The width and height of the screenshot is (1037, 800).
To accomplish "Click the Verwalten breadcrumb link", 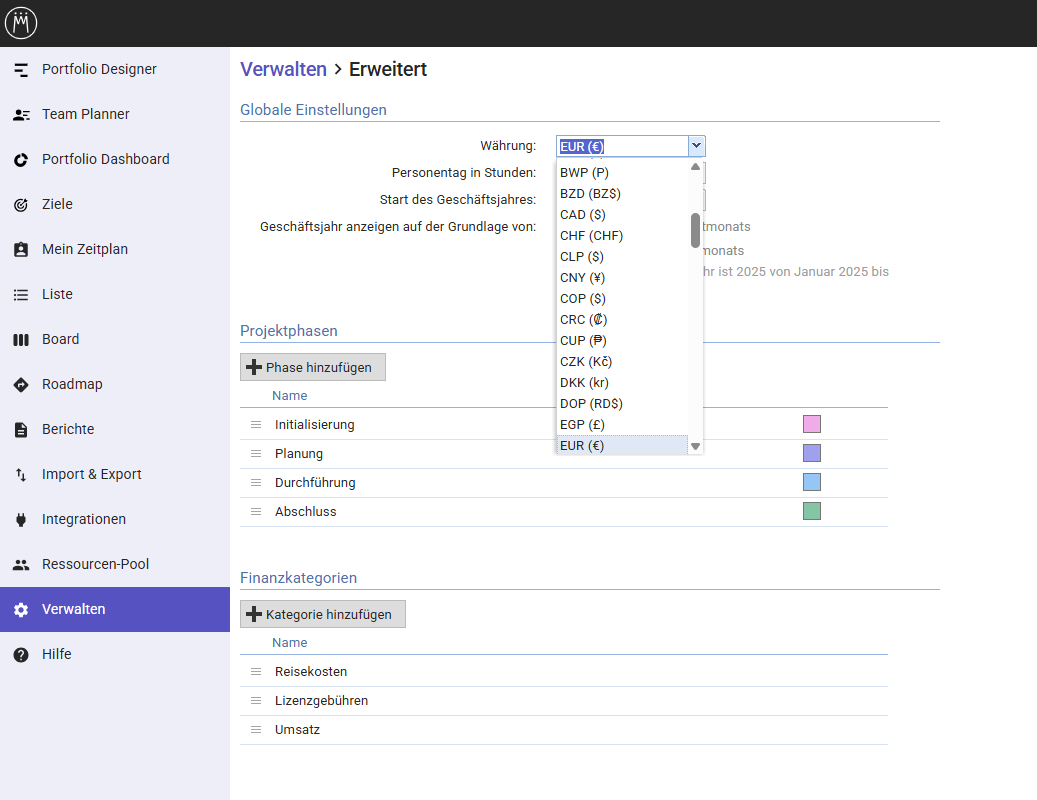I will coord(283,69).
